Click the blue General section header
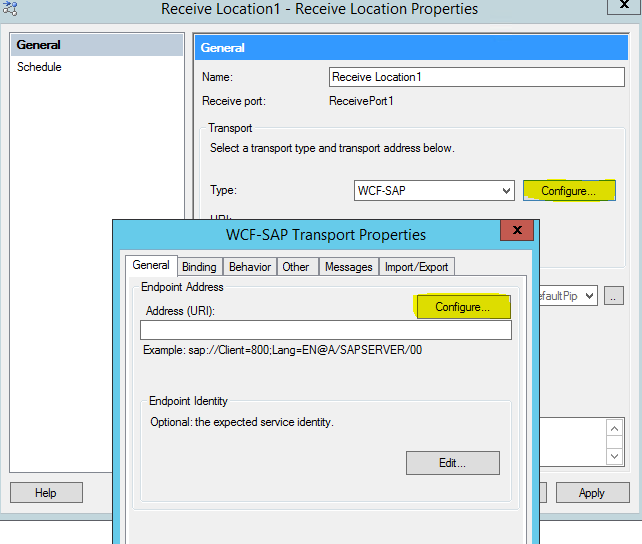Viewport: 642px width, 544px height. (411, 47)
